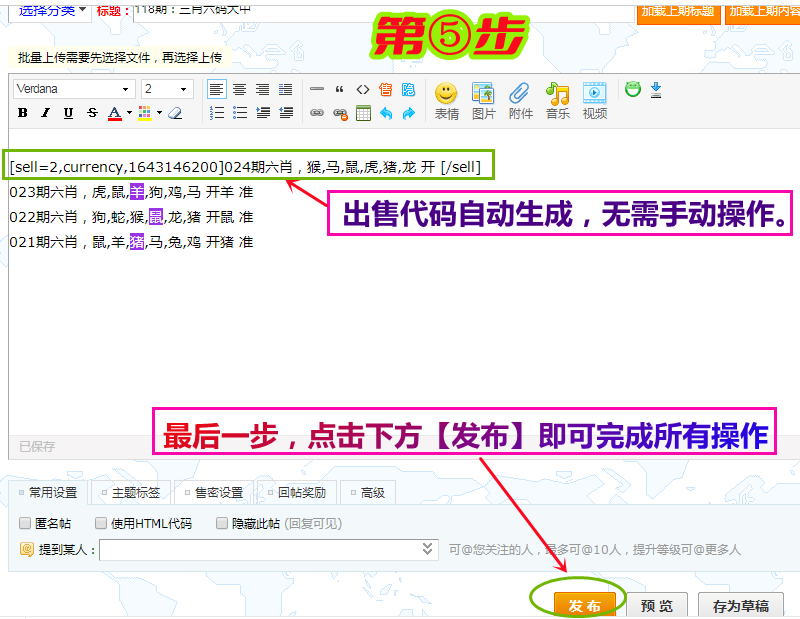Insert a table with the table icon
The image size is (800, 619).
[363, 113]
